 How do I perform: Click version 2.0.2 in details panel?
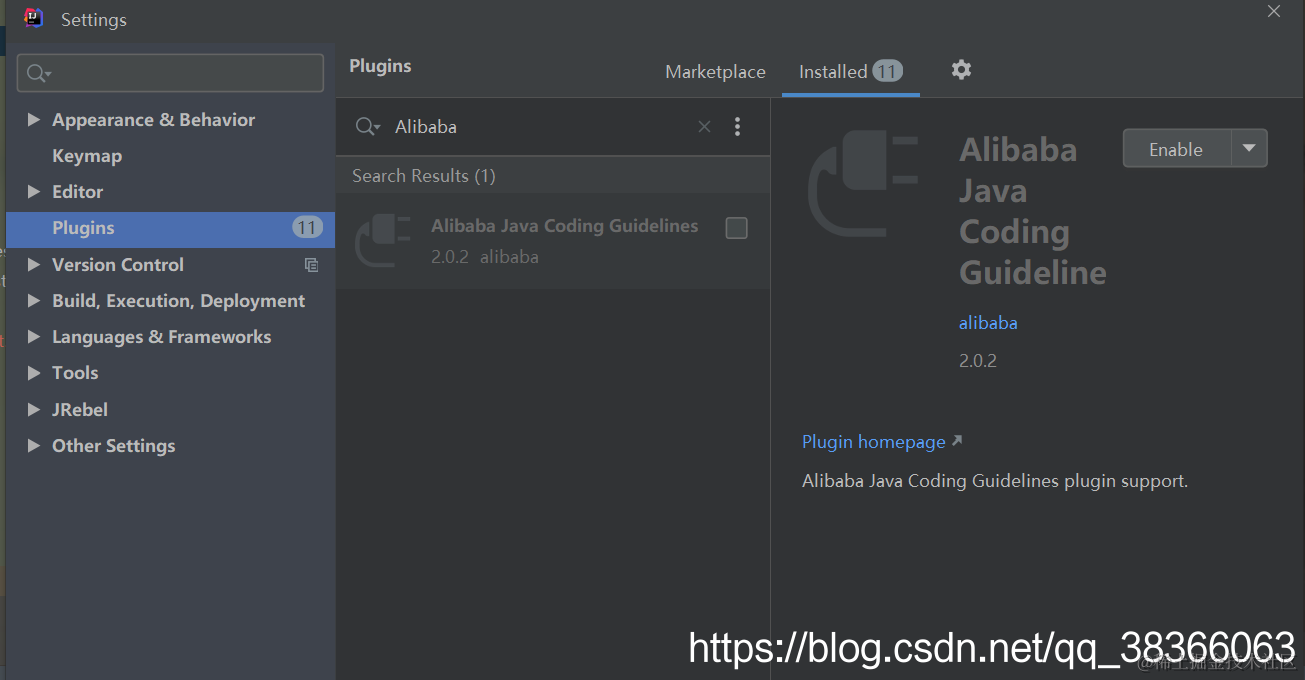[x=978, y=361]
